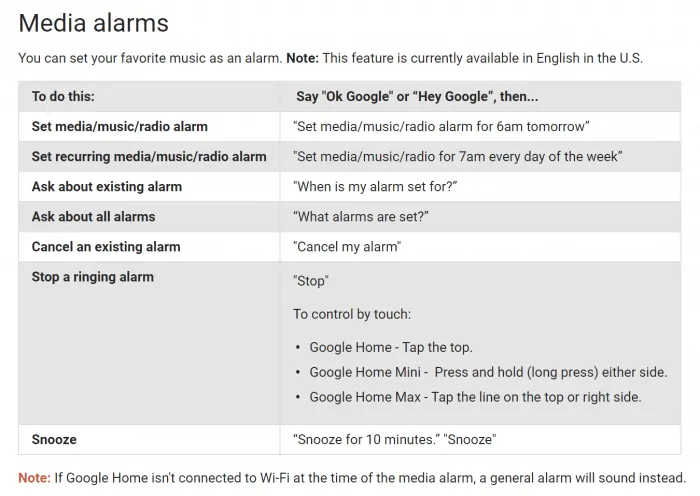
Task: Select the 'Stop a ringing alarm' label
Action: pyautogui.click(x=92, y=277)
